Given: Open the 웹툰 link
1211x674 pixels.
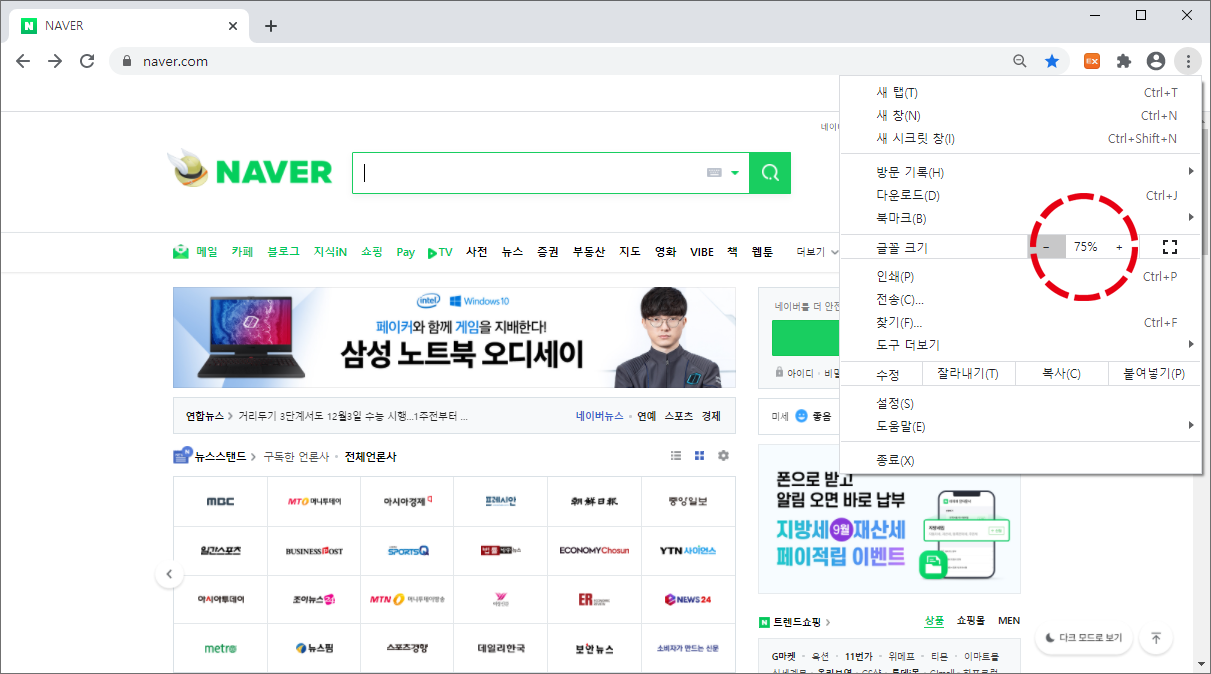Looking at the screenshot, I should [762, 252].
